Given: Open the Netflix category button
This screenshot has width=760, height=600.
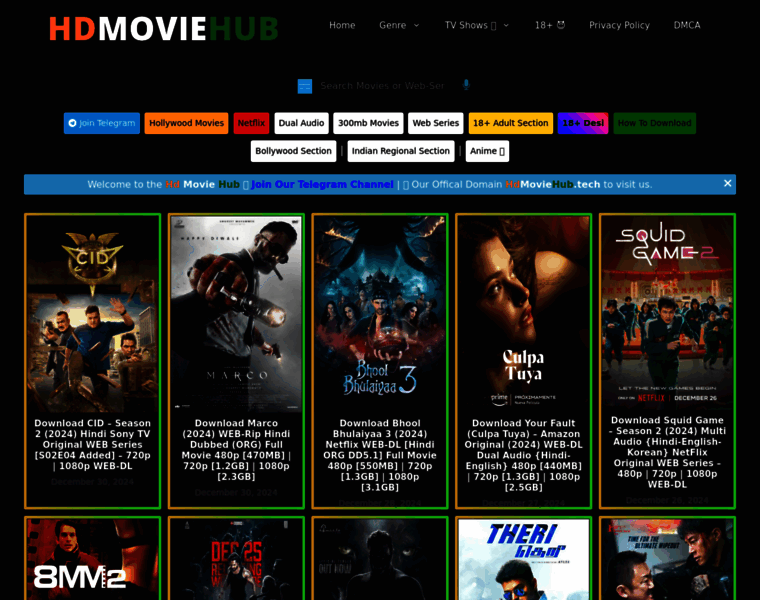Looking at the screenshot, I should click(x=251, y=123).
